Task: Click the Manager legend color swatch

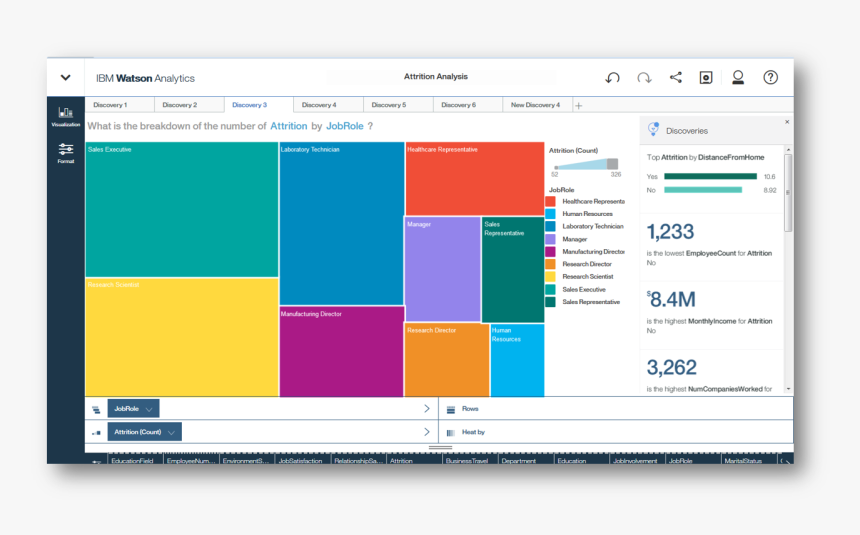Action: 550,239
